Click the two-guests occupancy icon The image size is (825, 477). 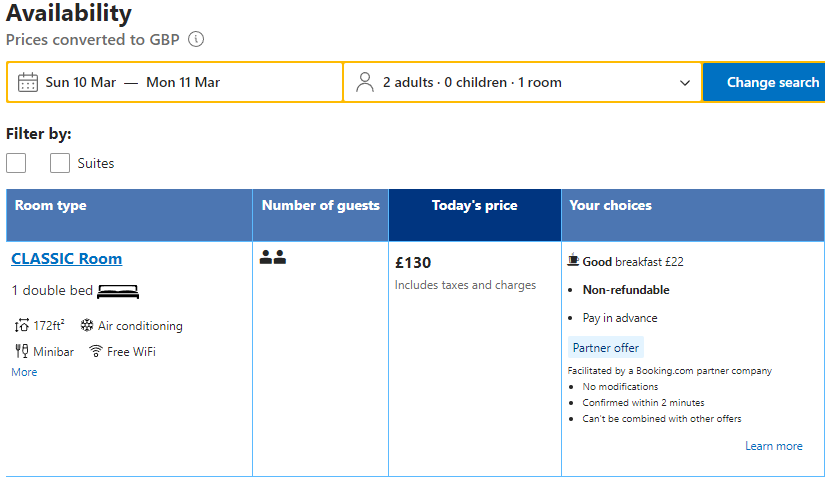click(273, 257)
